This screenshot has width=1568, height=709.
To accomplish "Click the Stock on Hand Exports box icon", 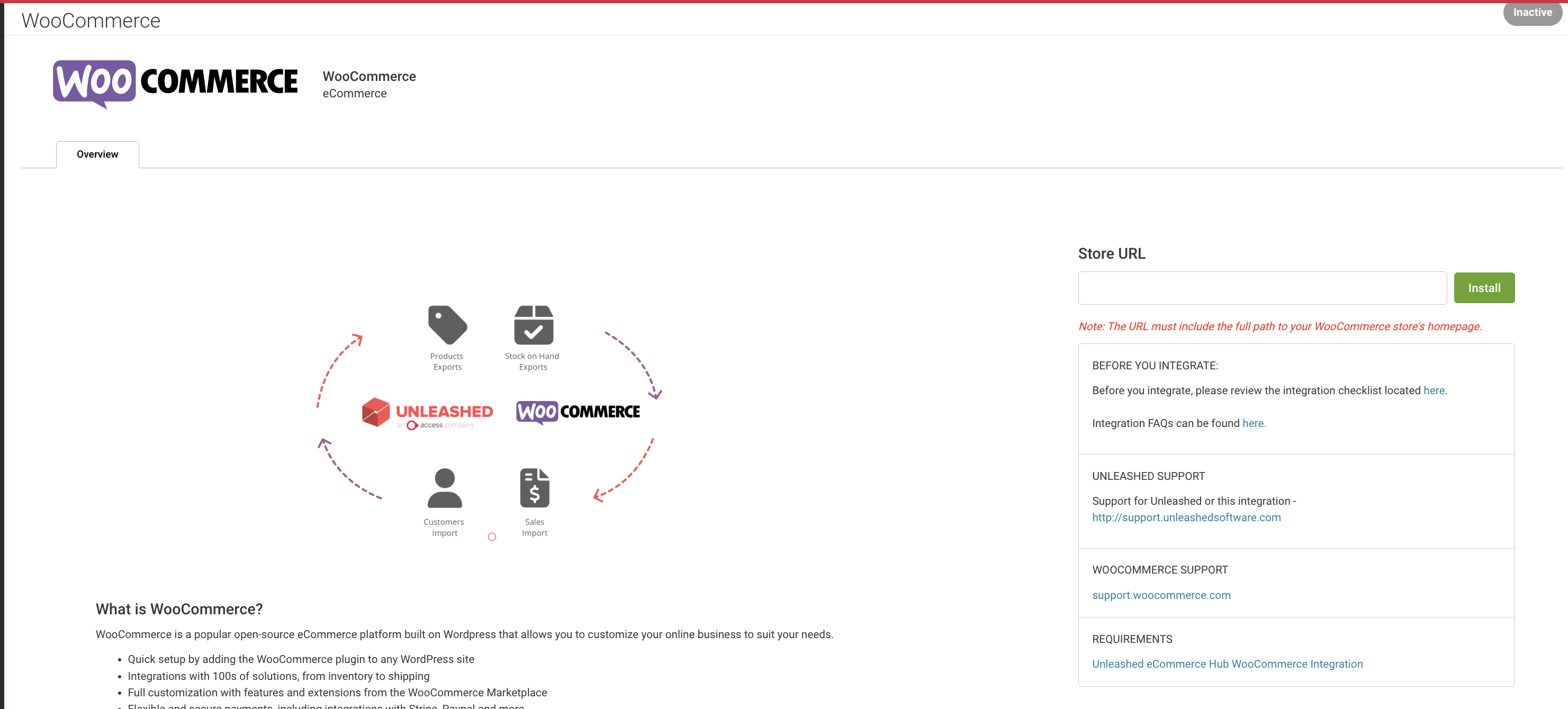I will [x=534, y=325].
